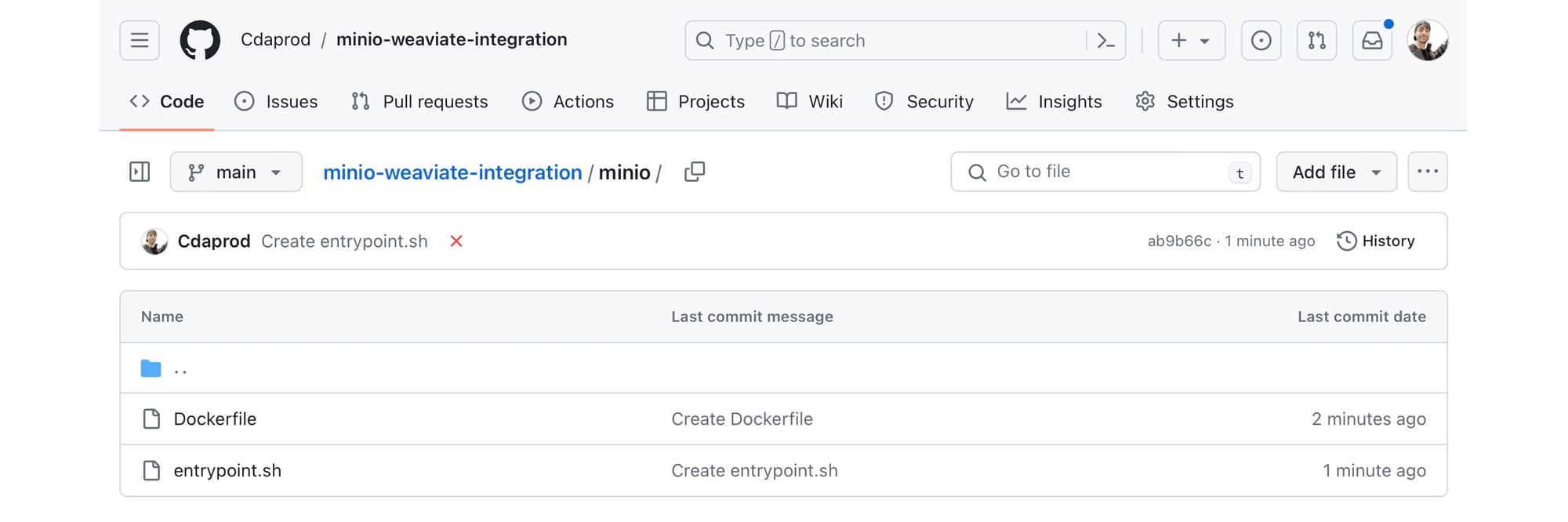Open the Add file dropdown
1568x522 pixels.
1336,172
